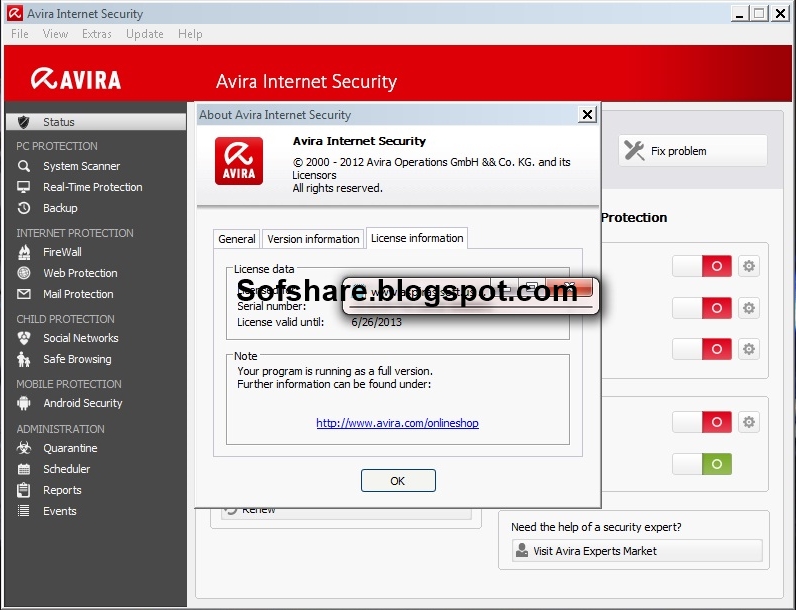
Task: Click Web Protection globe icon
Action: pyautogui.click(x=23, y=273)
